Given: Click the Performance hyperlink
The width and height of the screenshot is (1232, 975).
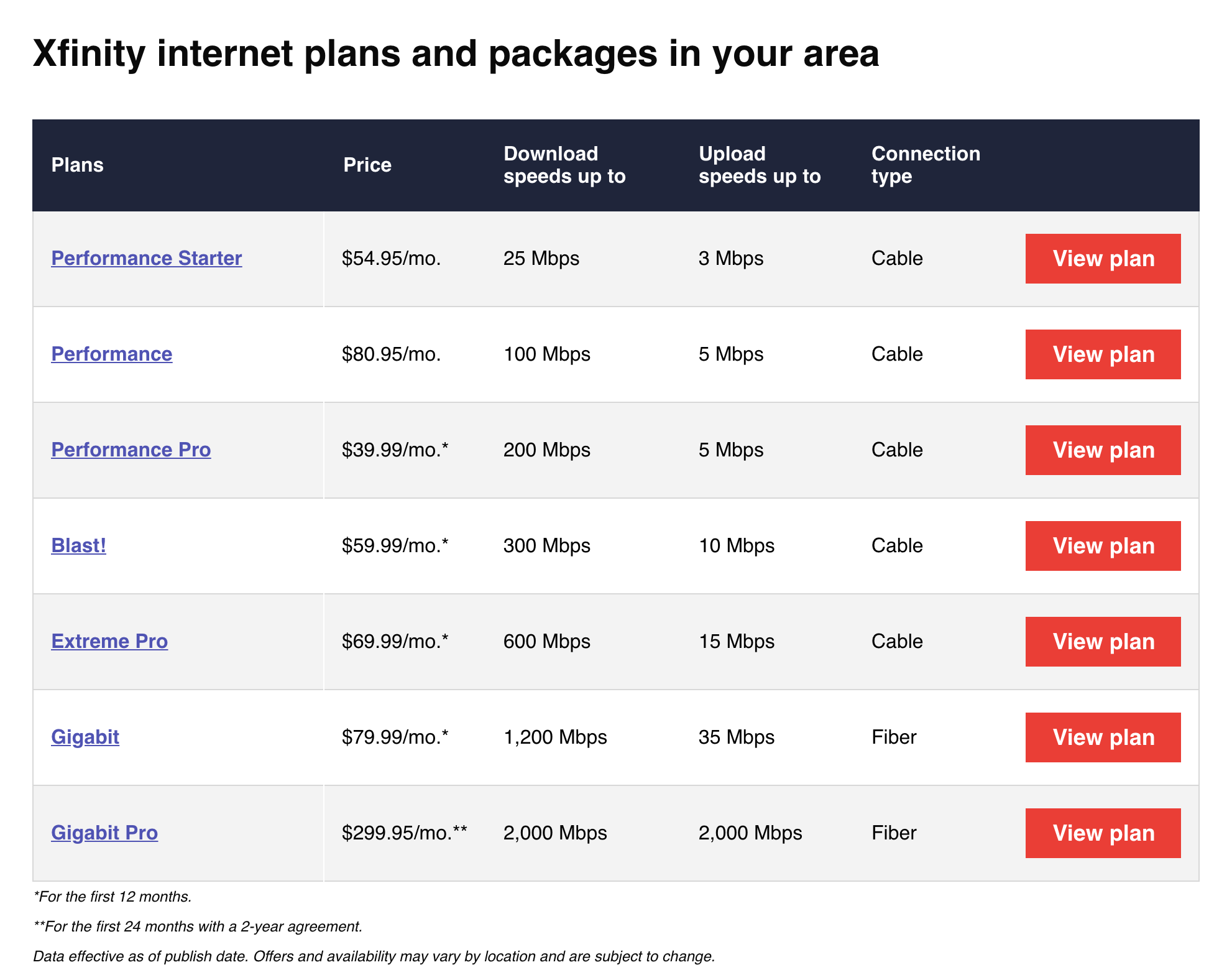Looking at the screenshot, I should click(x=113, y=353).
